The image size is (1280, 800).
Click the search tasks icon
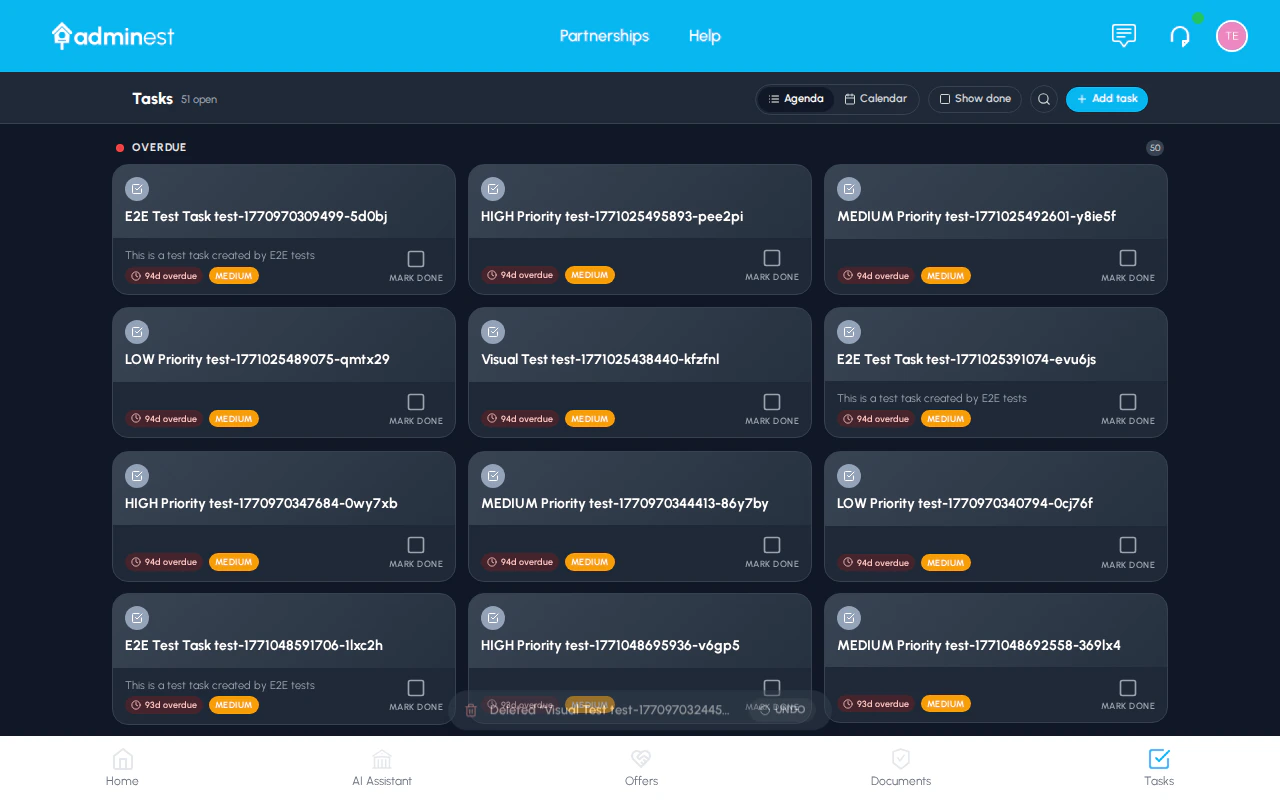point(1044,99)
